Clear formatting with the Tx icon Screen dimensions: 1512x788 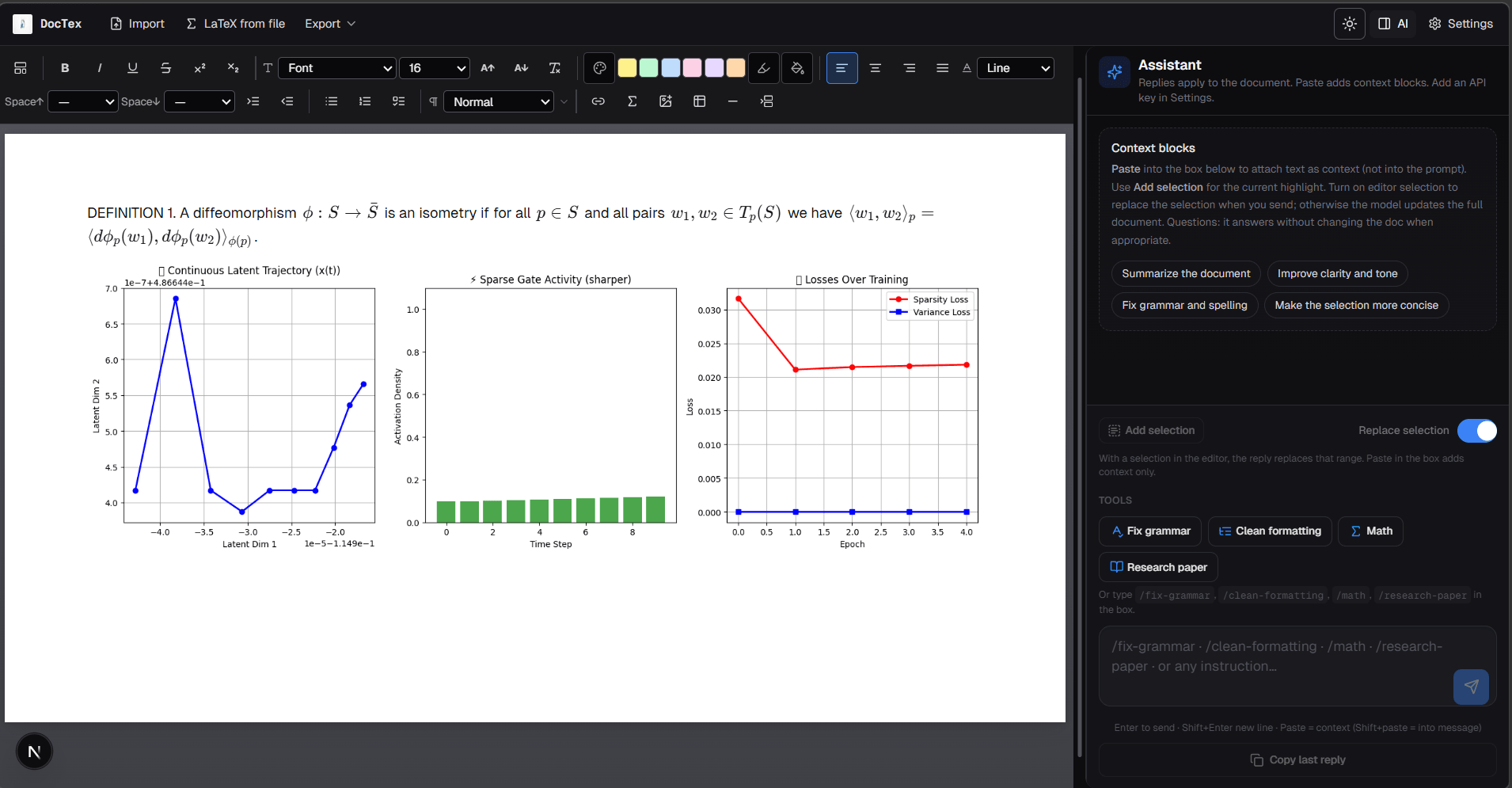coord(555,68)
